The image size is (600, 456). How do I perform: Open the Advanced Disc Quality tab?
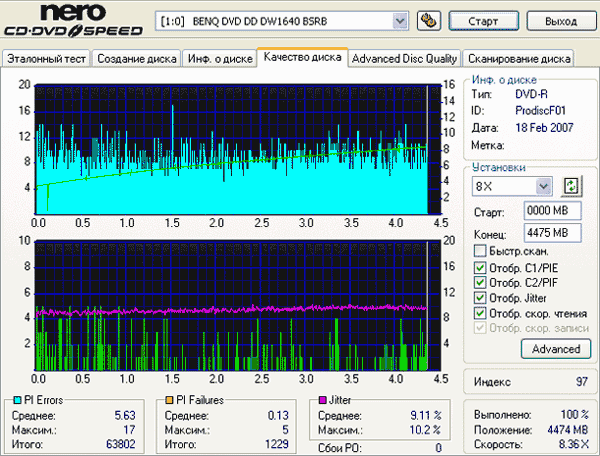pyautogui.click(x=405, y=58)
